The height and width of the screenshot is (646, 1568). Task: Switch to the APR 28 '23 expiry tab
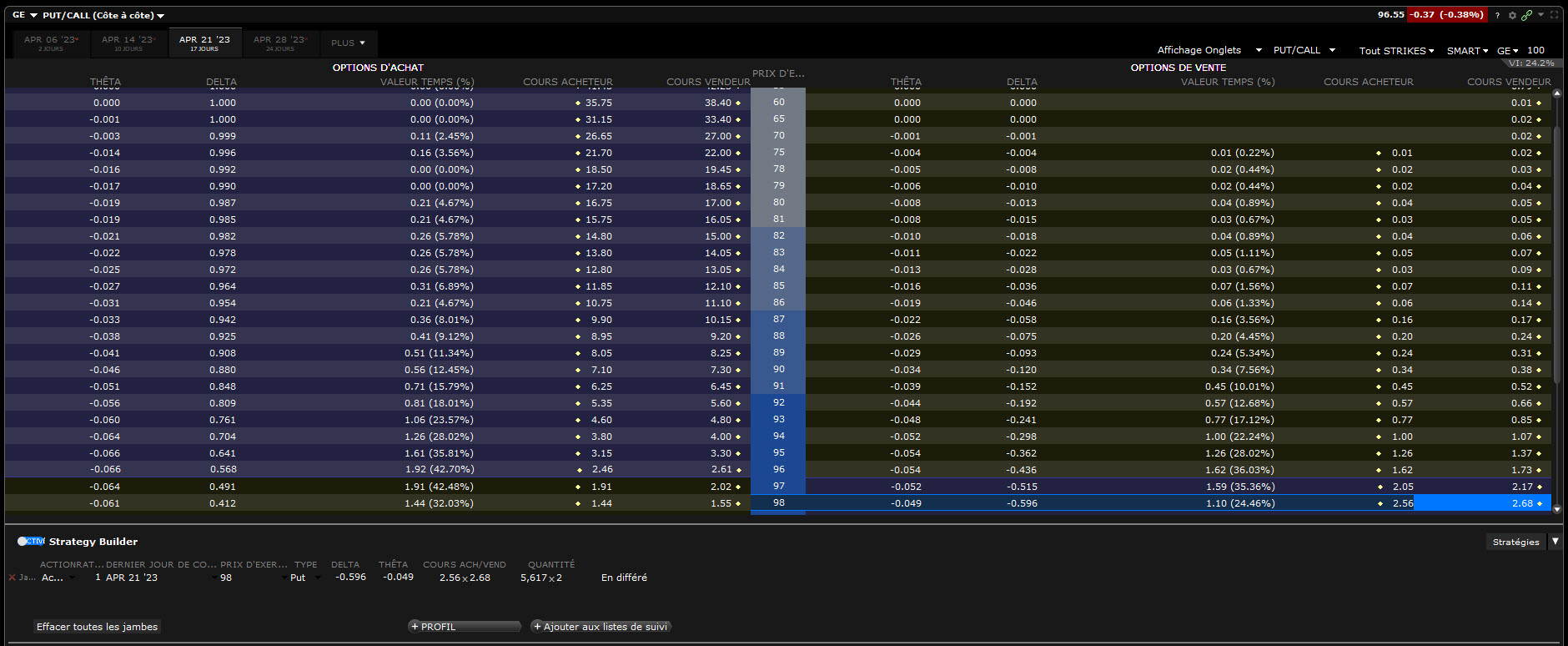point(280,43)
